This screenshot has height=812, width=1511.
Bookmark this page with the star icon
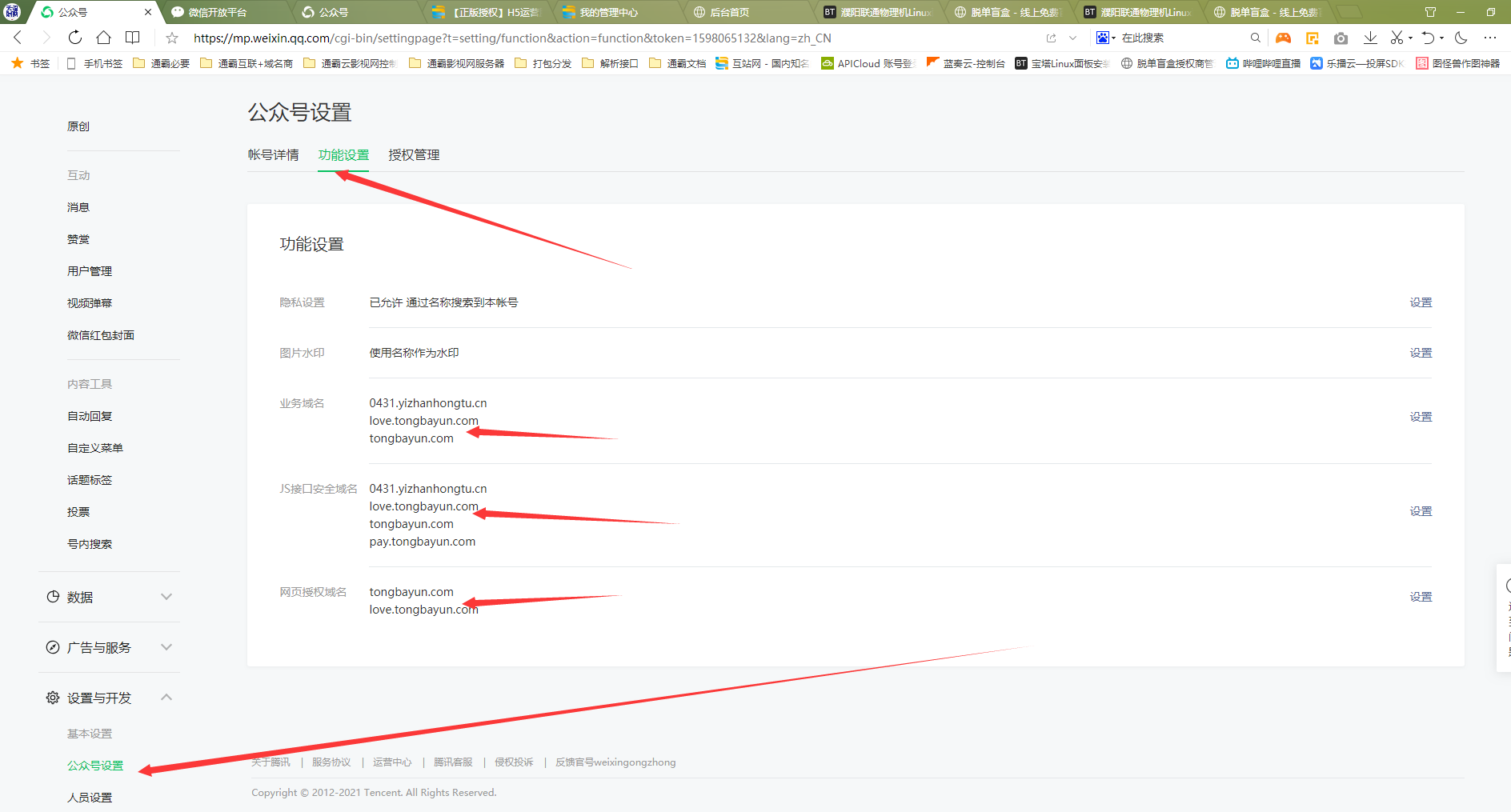click(x=171, y=38)
